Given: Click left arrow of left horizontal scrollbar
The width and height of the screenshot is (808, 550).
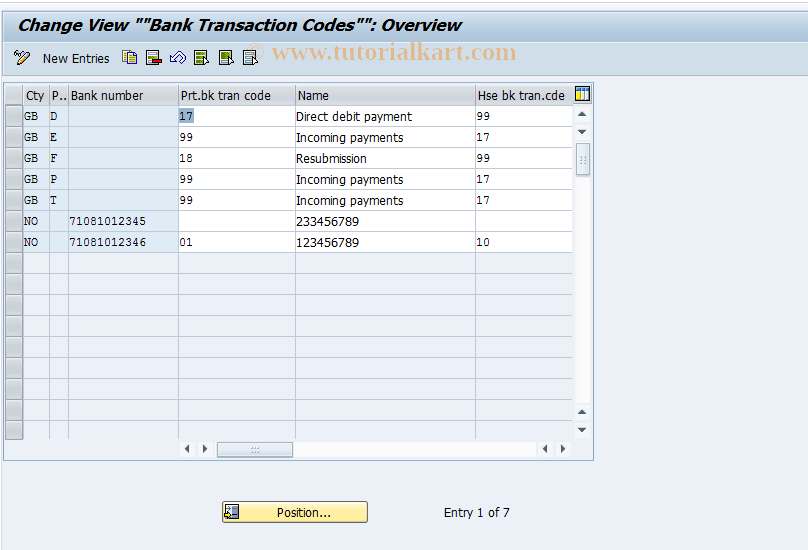Looking at the screenshot, I should coord(187,449).
